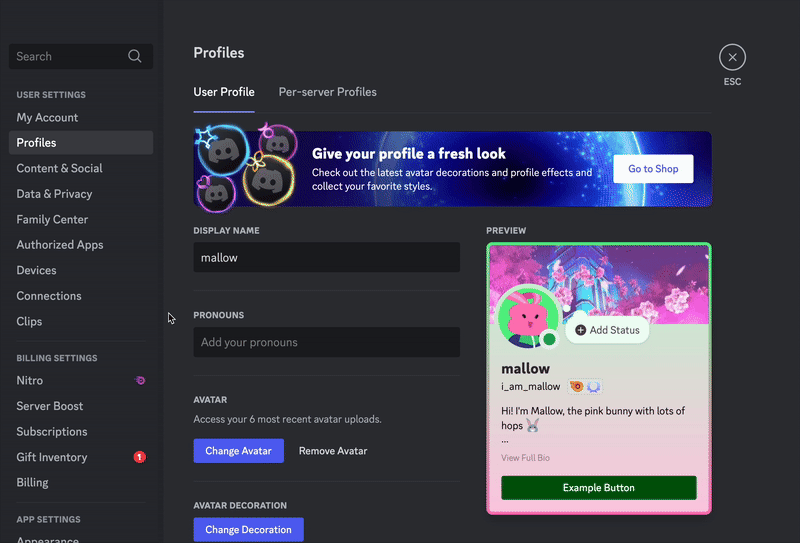The image size is (800, 543).
Task: Click the mallow avatar in preview
Action: (x=528, y=318)
